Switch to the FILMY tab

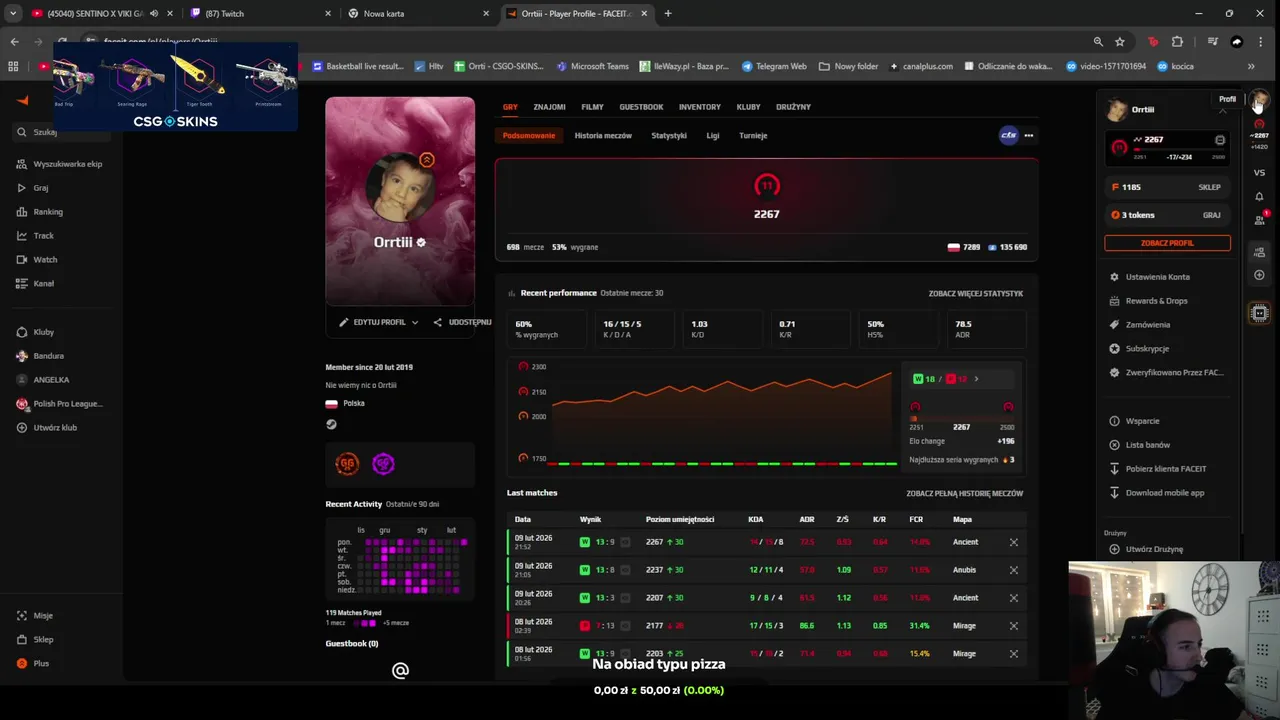click(x=592, y=107)
